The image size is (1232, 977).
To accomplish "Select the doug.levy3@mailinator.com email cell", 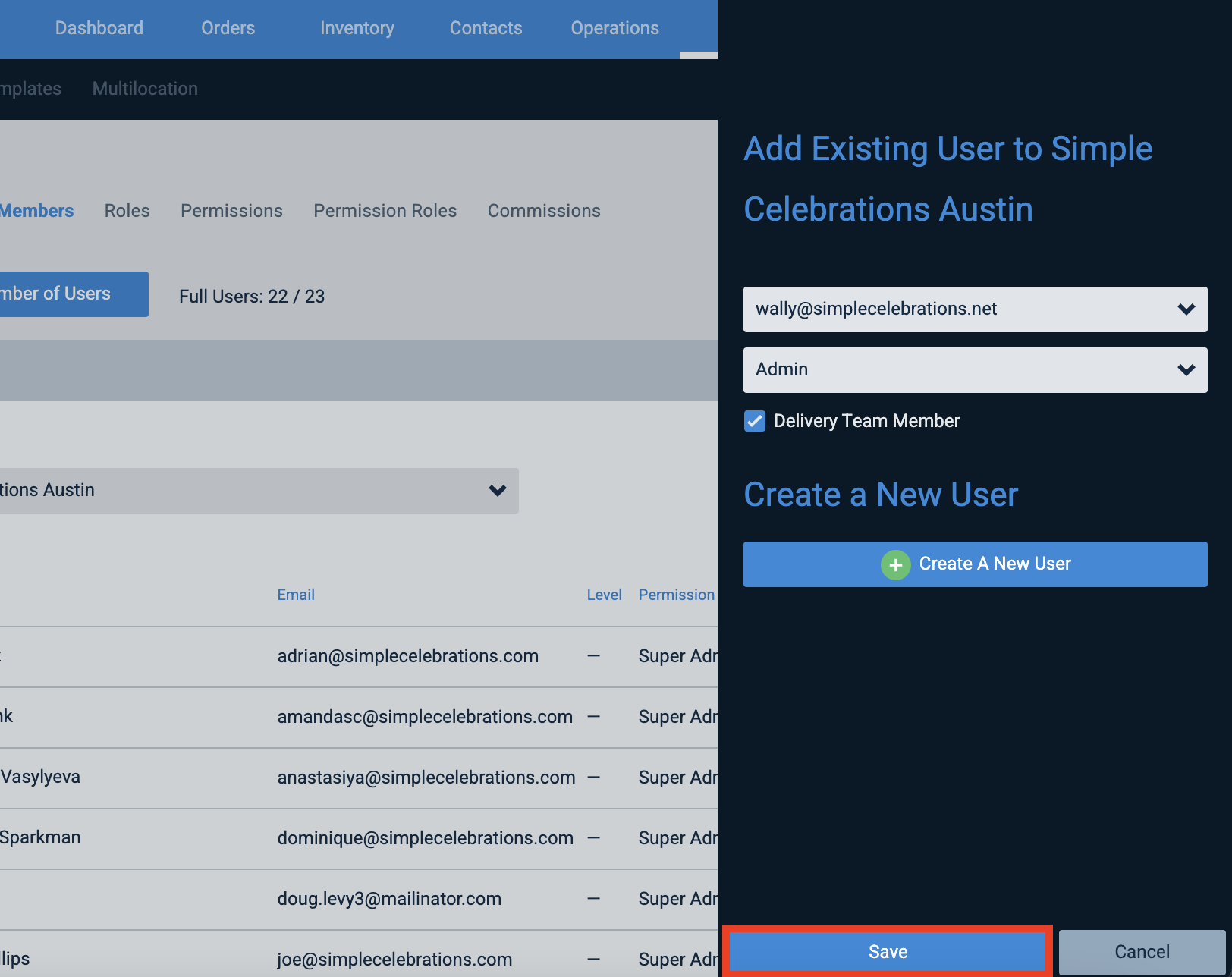I will pyautogui.click(x=389, y=899).
